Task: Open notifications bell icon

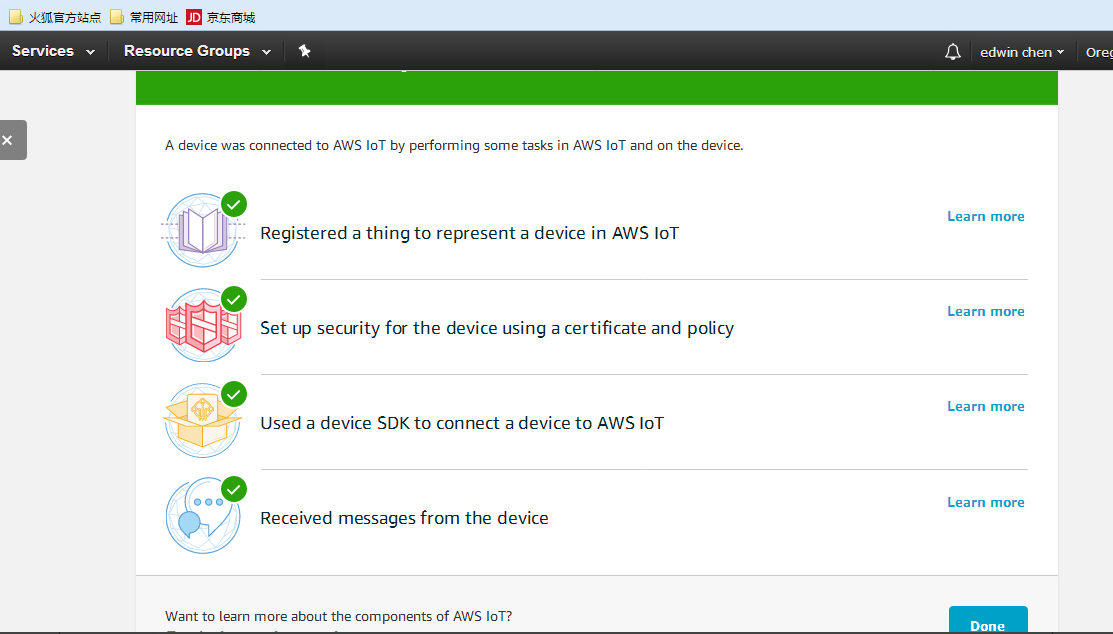Action: tap(953, 52)
